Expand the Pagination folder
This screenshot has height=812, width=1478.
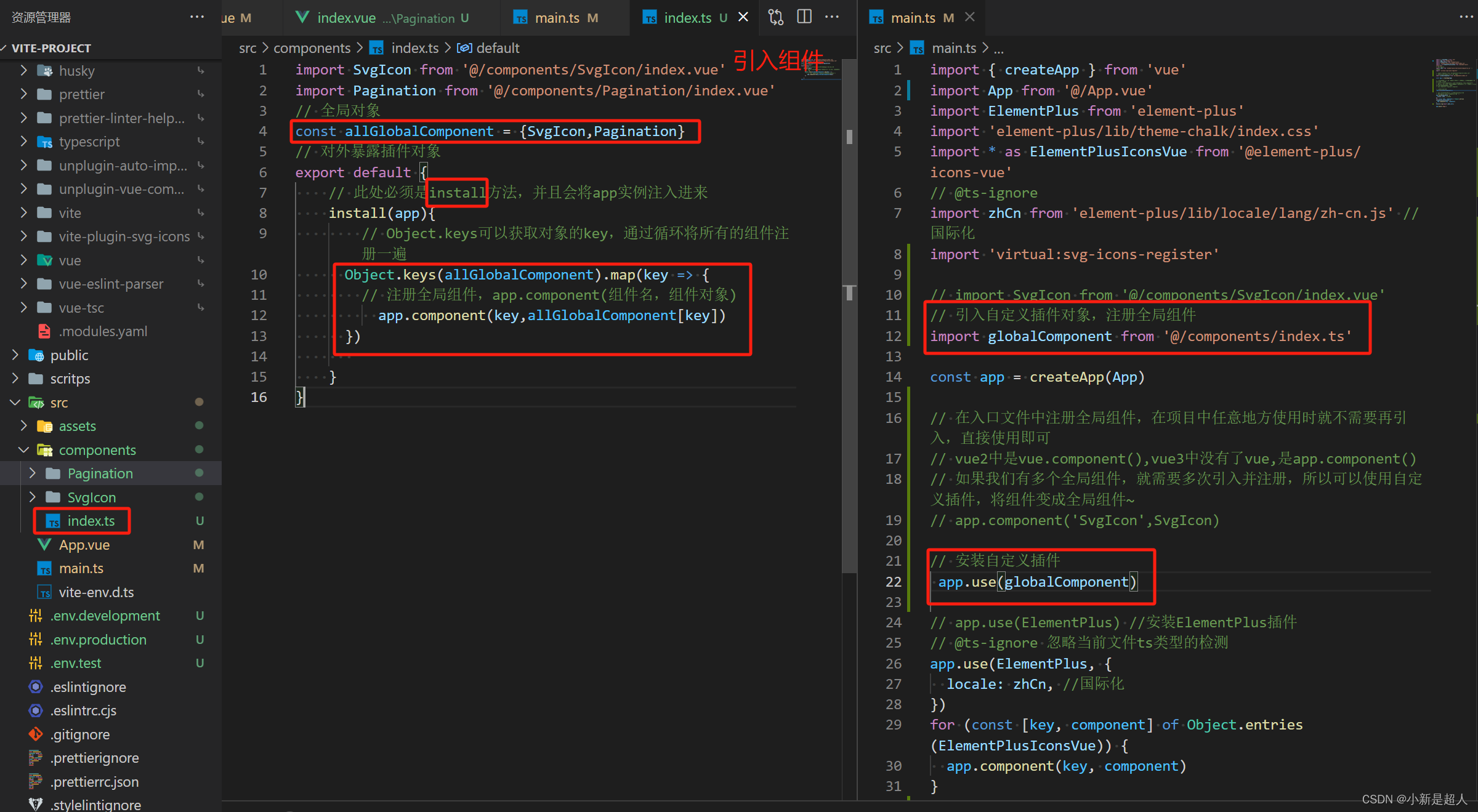(x=100, y=473)
